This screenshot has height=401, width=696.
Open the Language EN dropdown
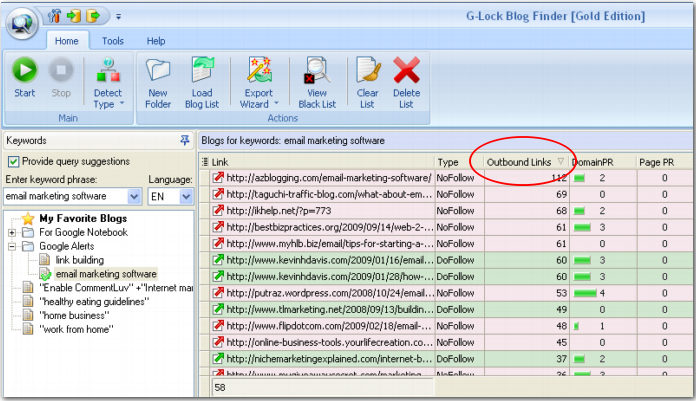[186, 196]
